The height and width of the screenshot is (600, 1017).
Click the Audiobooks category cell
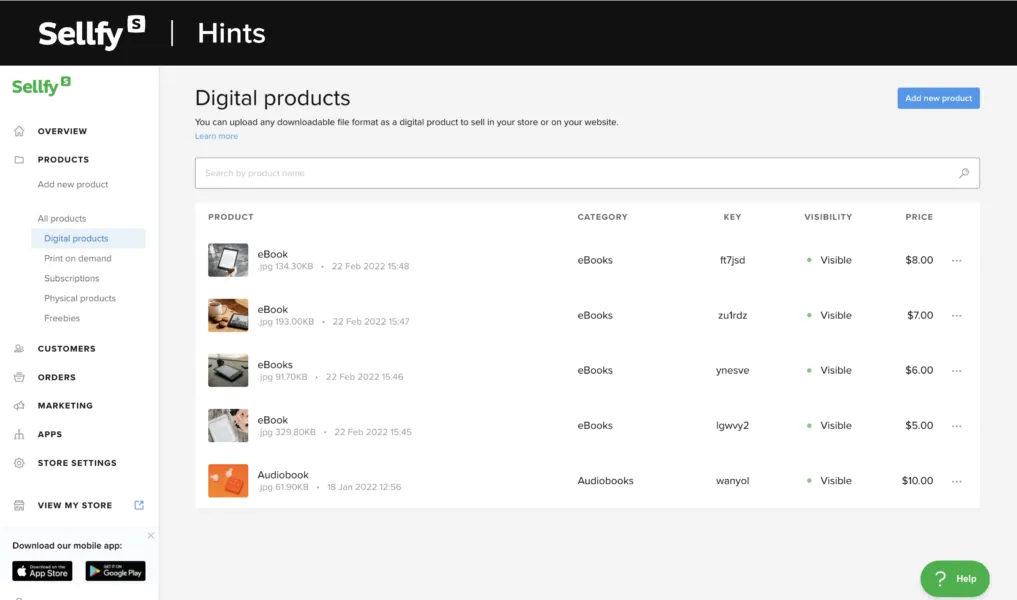pos(605,481)
